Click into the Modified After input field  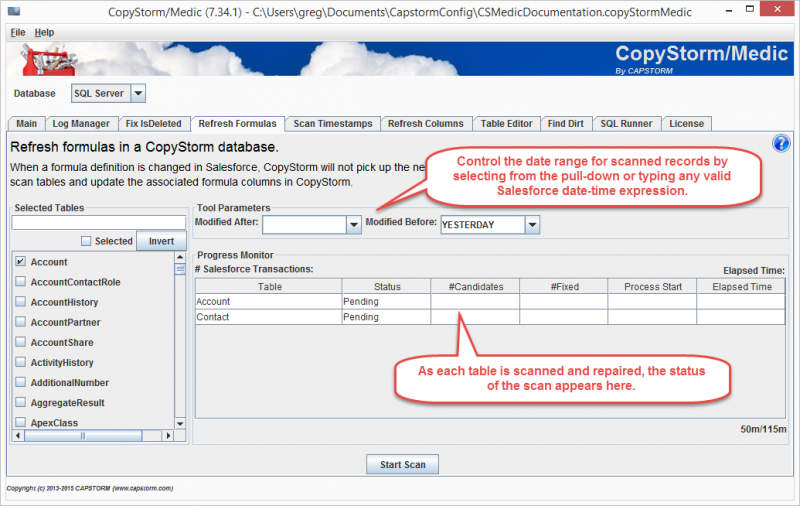coord(305,224)
